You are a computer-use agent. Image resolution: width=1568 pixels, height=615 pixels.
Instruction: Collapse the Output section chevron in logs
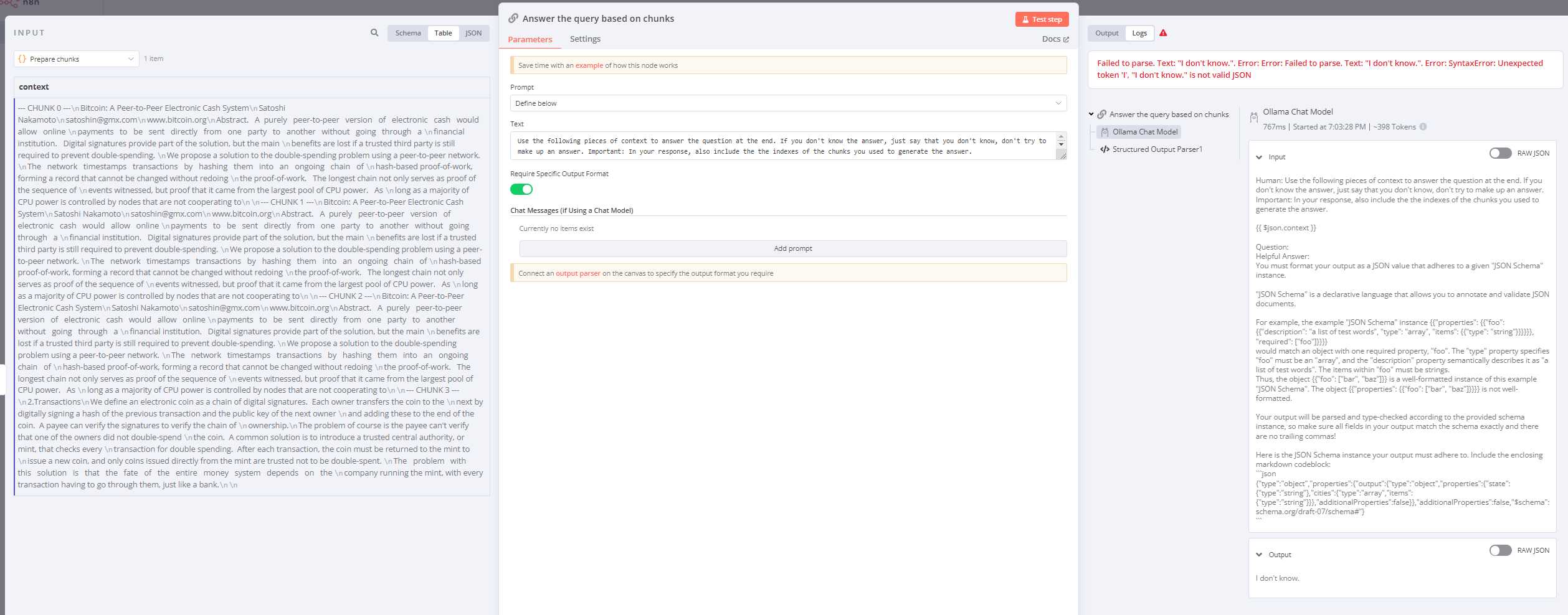pyautogui.click(x=1259, y=555)
